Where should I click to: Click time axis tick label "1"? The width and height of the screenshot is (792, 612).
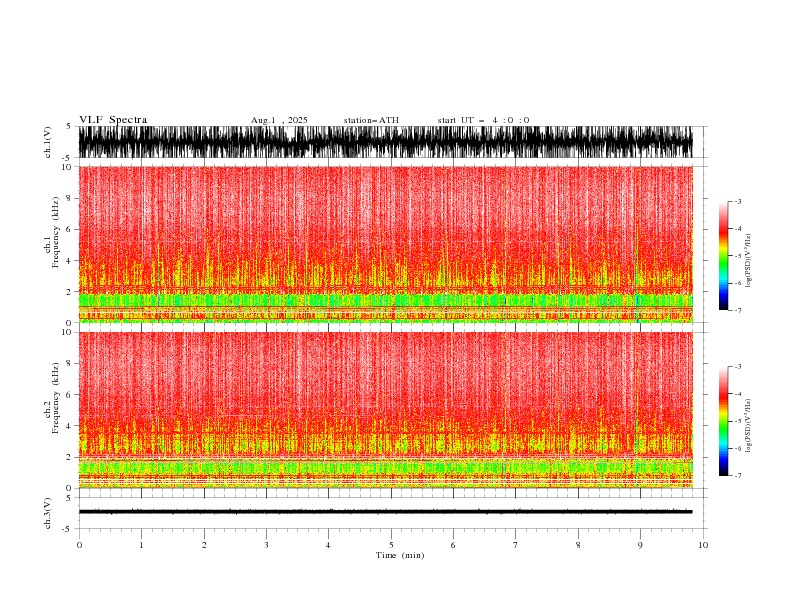click(x=141, y=545)
